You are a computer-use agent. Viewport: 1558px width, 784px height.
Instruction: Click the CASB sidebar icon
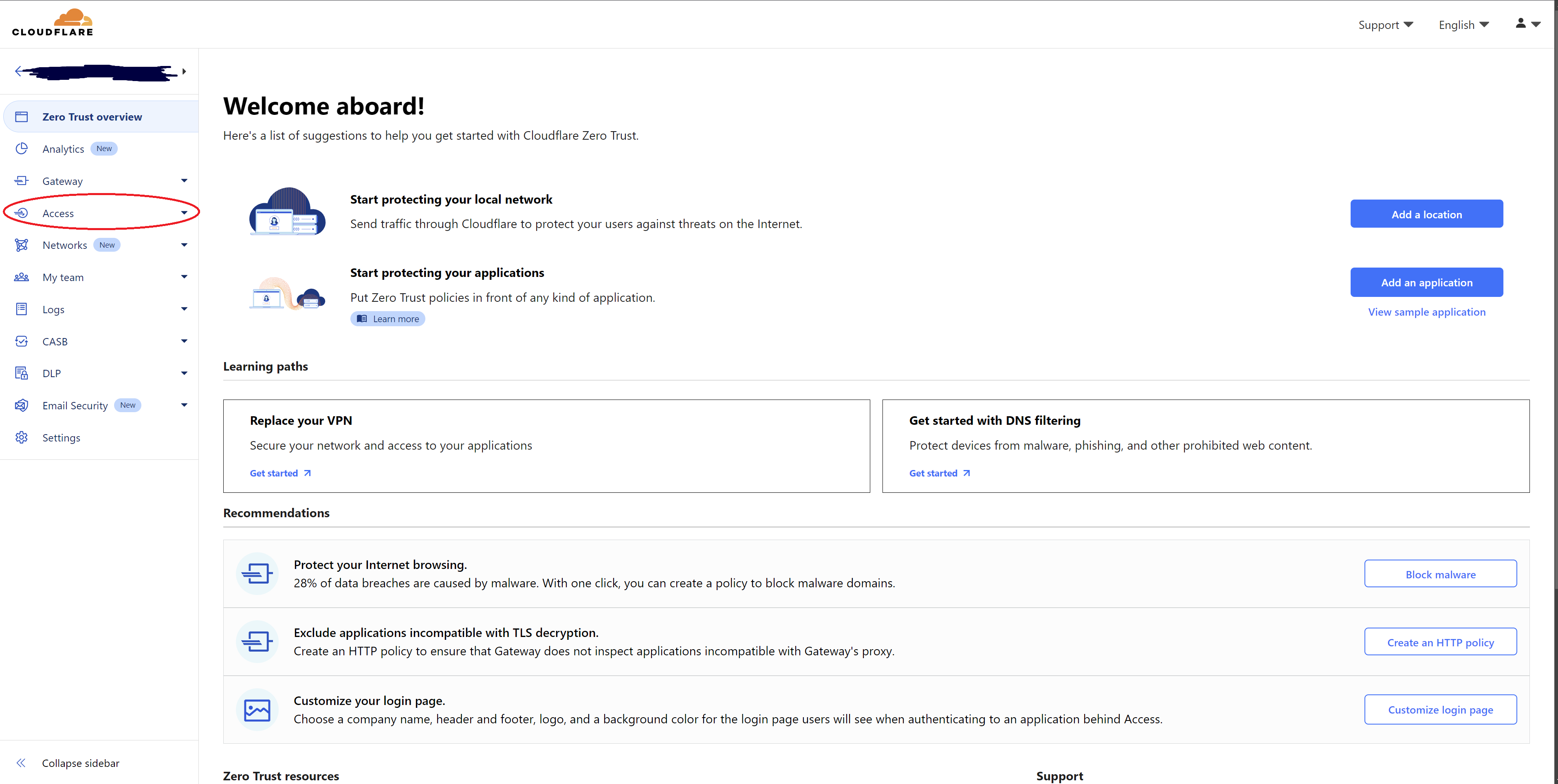point(22,341)
